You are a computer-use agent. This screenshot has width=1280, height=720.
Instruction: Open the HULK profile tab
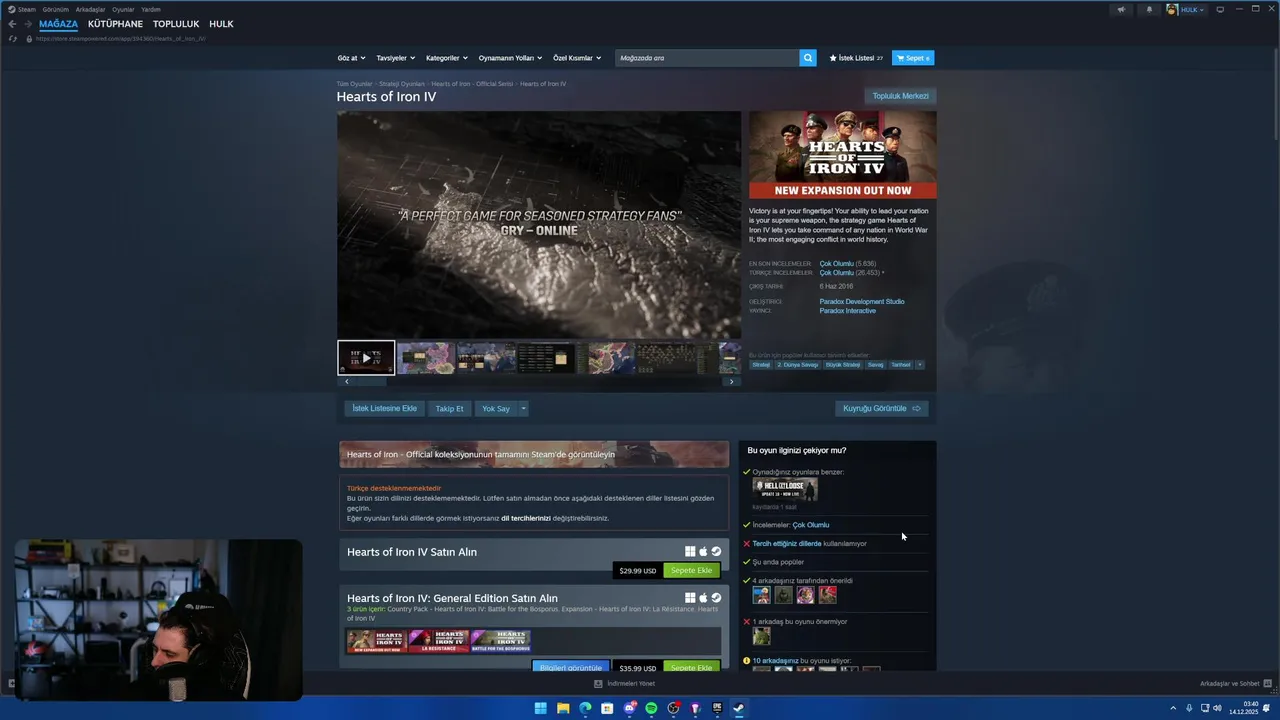tap(221, 24)
